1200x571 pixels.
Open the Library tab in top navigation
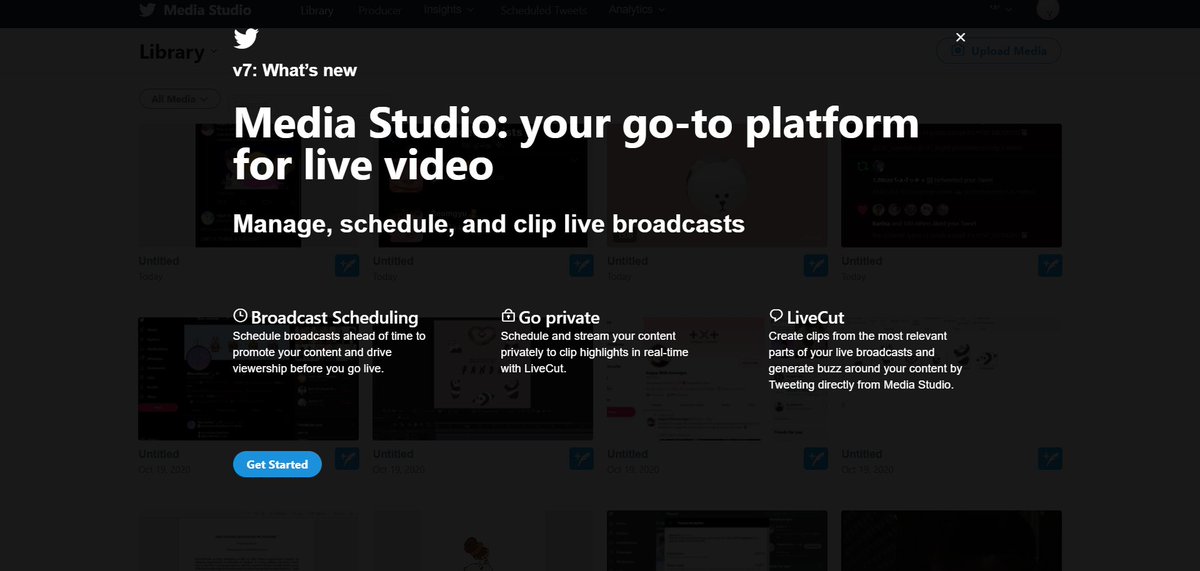point(317,11)
